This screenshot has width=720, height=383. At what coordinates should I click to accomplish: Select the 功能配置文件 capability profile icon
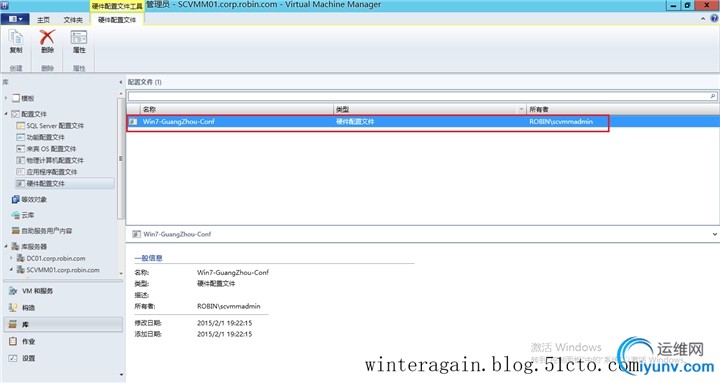(x=21, y=137)
